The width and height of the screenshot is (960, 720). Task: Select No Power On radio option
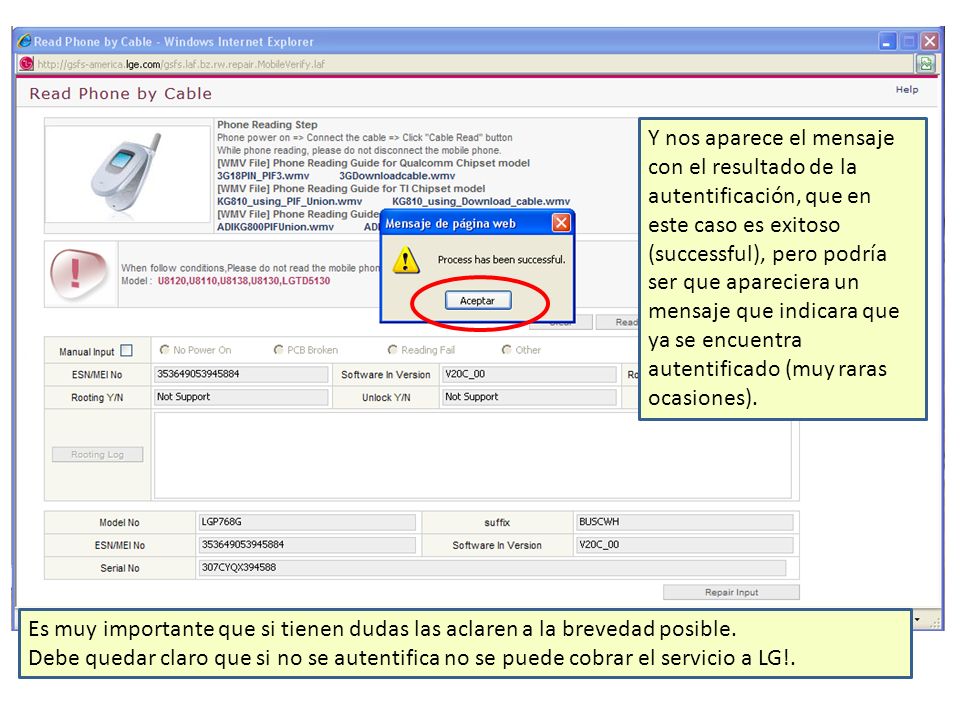(x=164, y=350)
